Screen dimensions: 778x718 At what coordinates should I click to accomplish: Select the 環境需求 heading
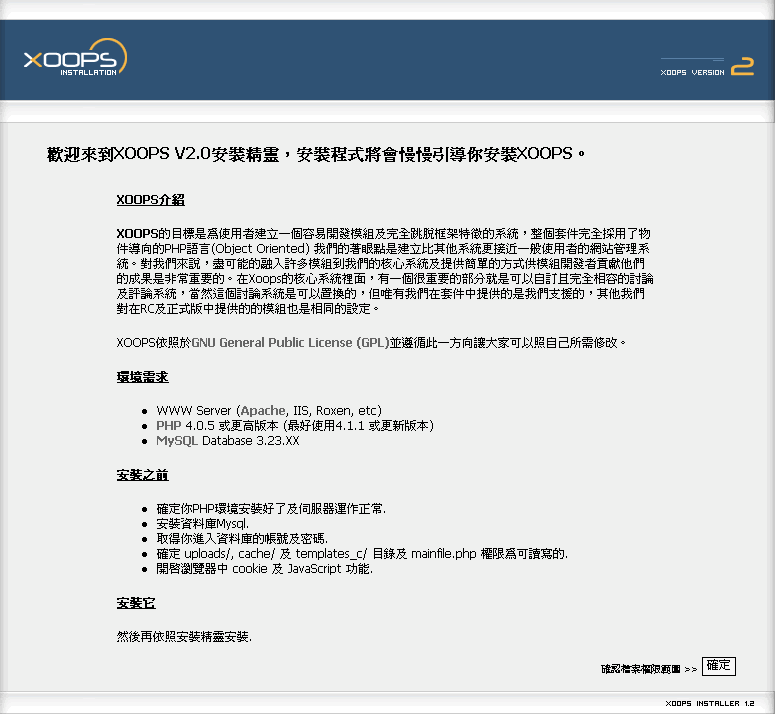tap(143, 379)
